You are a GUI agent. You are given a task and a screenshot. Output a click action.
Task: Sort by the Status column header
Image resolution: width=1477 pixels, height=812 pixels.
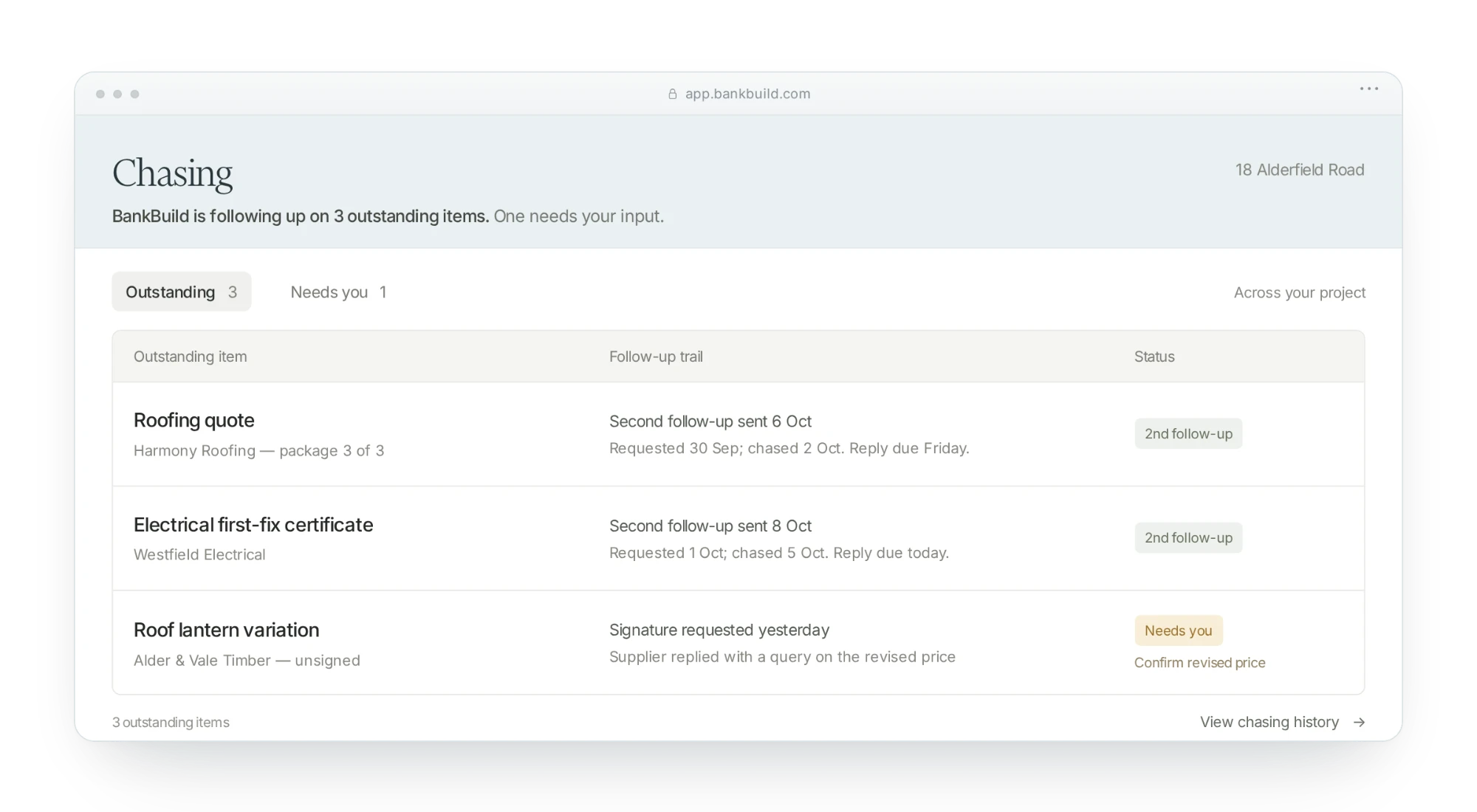point(1154,357)
